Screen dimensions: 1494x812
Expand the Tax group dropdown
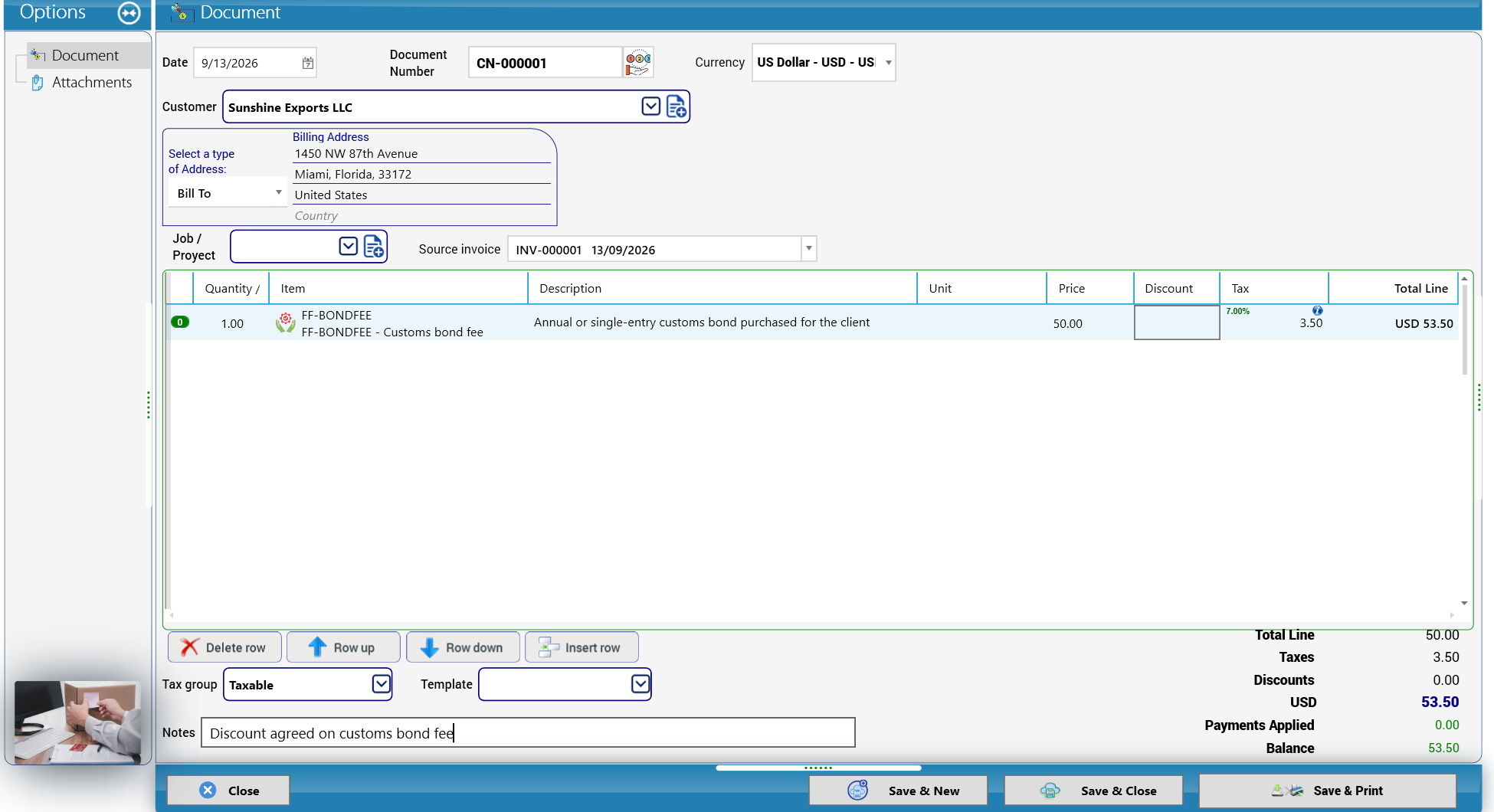381,684
